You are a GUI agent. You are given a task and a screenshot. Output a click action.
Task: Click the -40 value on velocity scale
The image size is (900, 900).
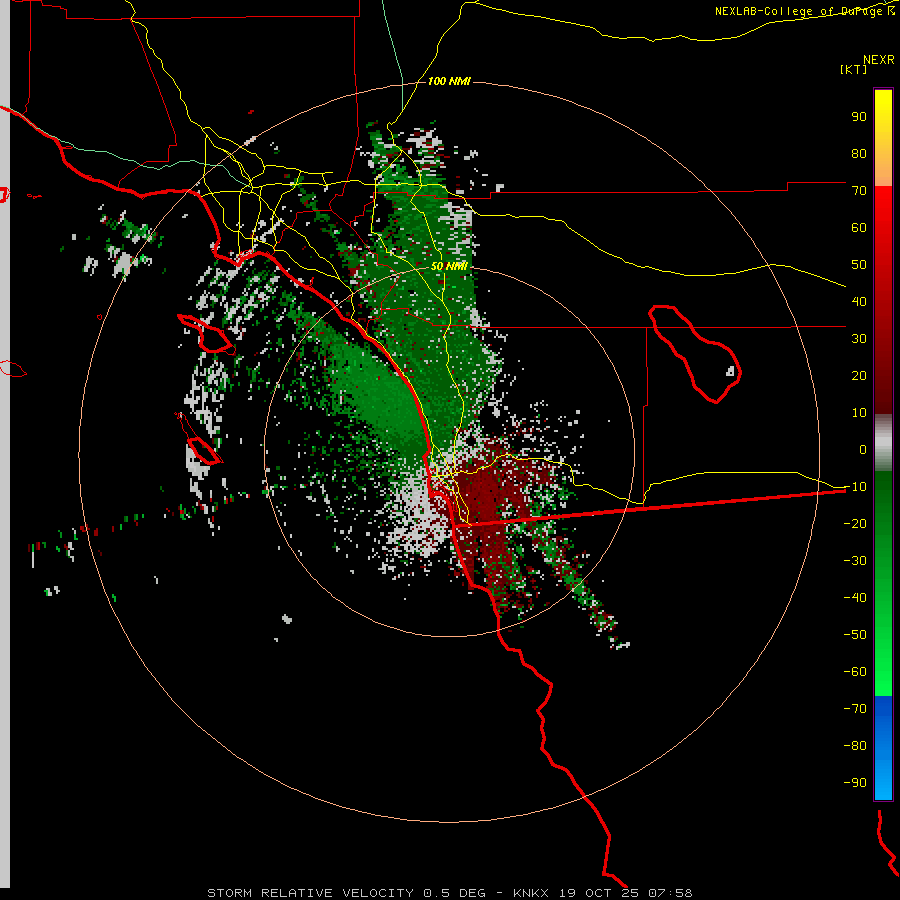tap(855, 598)
